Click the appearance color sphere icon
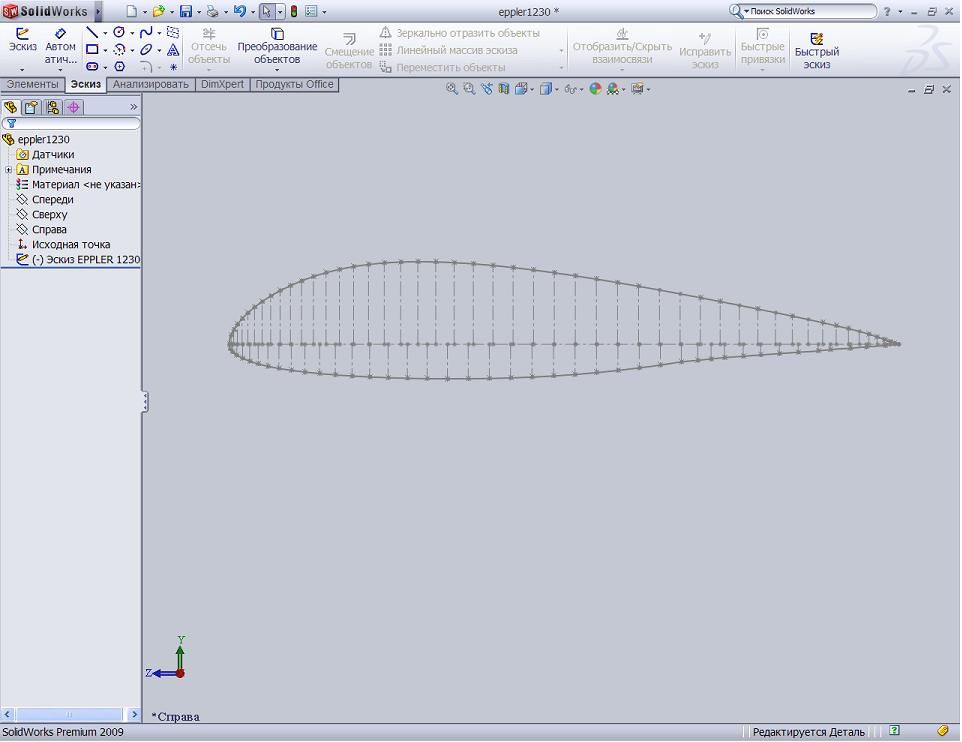Image resolution: width=962 pixels, height=742 pixels. point(595,89)
